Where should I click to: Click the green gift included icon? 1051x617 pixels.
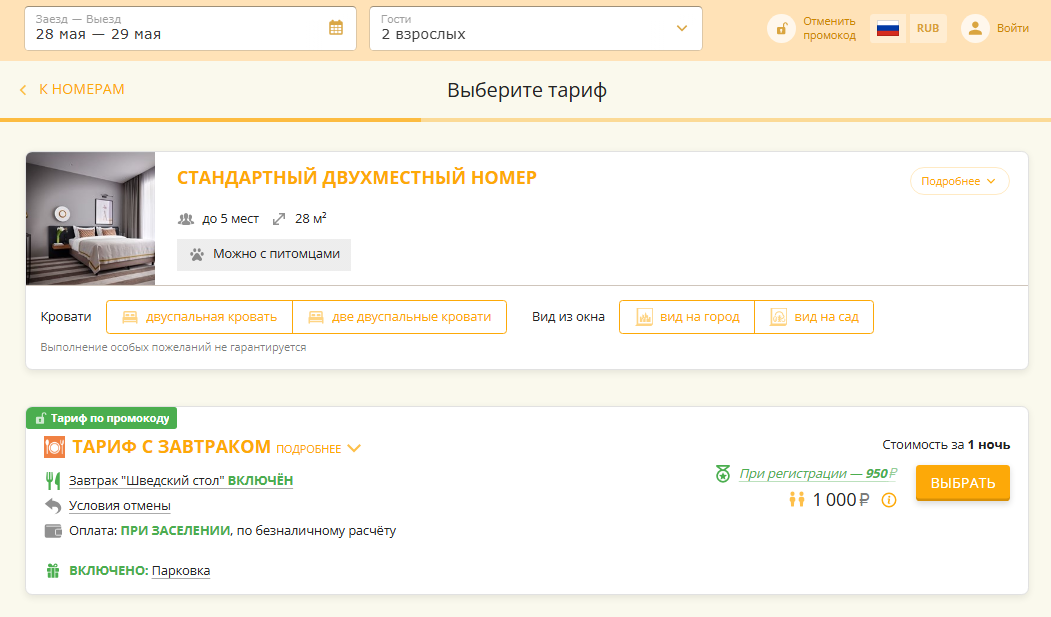pos(53,571)
